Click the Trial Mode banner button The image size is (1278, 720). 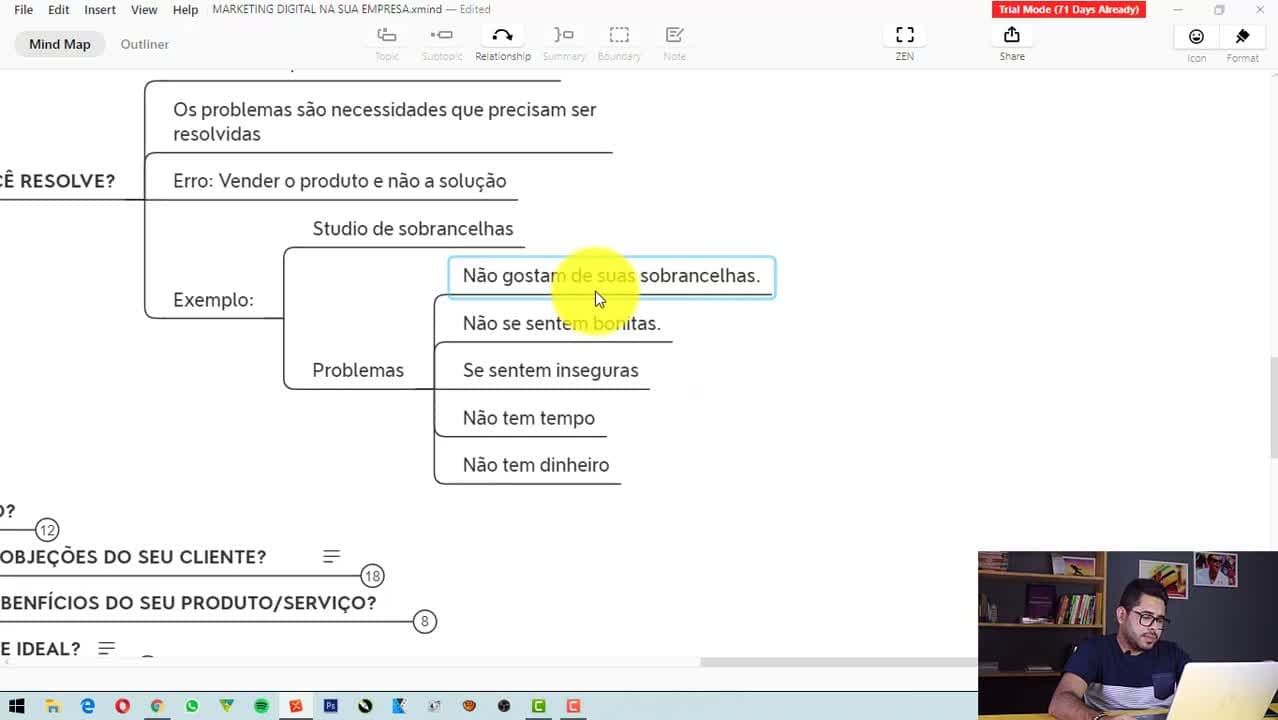1069,9
